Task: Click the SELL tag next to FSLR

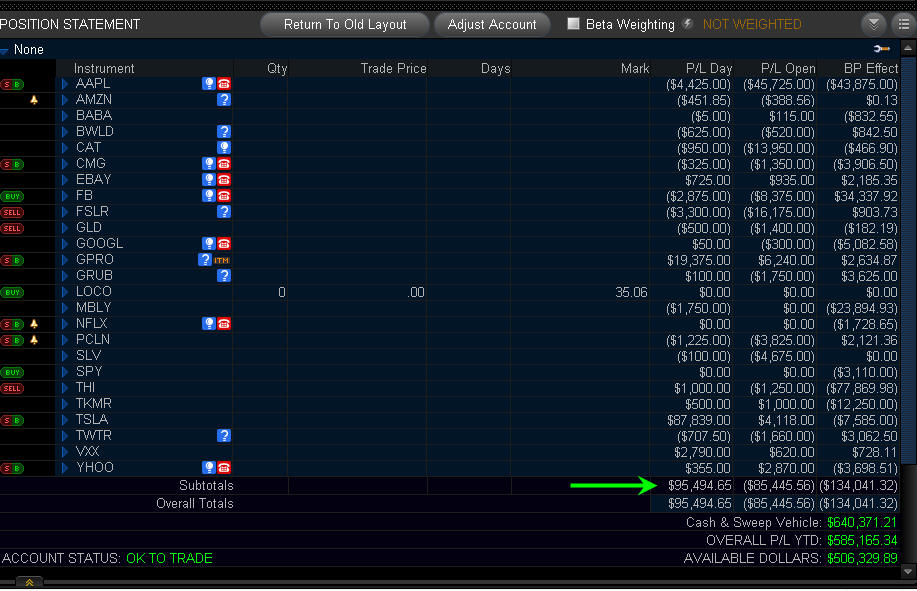Action: pos(12,212)
